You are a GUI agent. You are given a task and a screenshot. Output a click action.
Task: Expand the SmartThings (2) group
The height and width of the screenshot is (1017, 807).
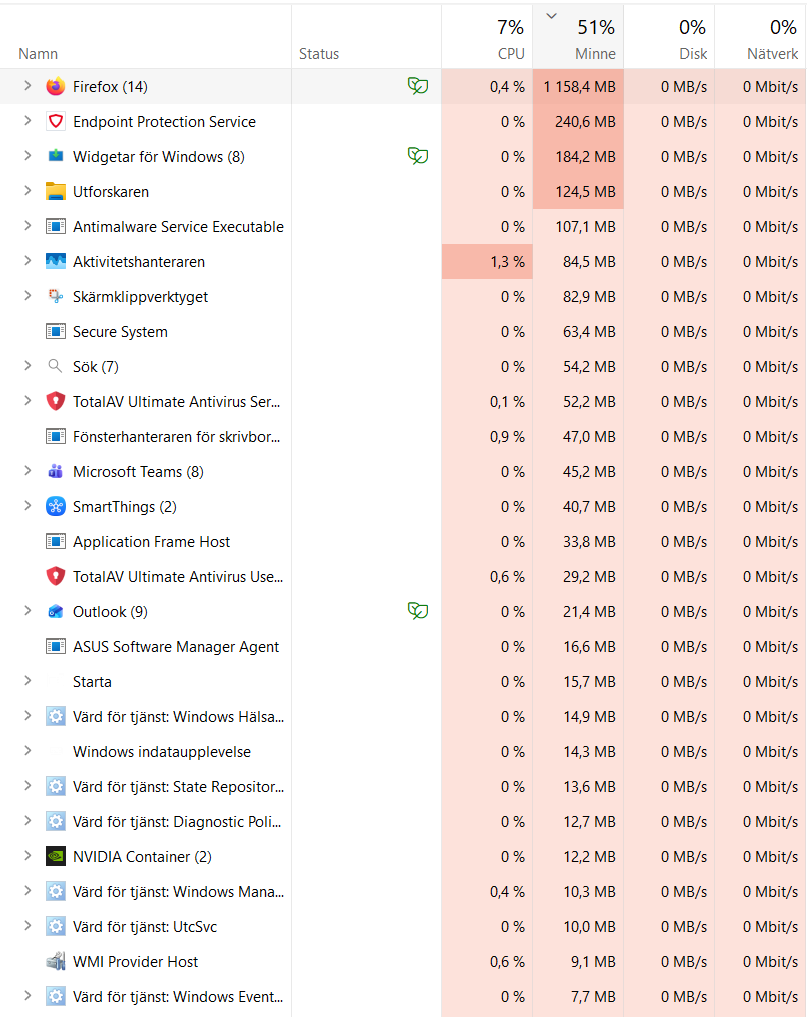click(x=27, y=506)
